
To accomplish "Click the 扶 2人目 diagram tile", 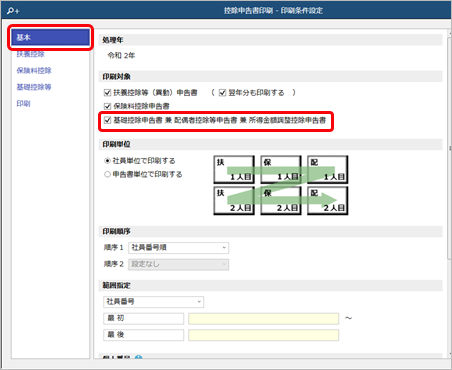I will click(234, 201).
